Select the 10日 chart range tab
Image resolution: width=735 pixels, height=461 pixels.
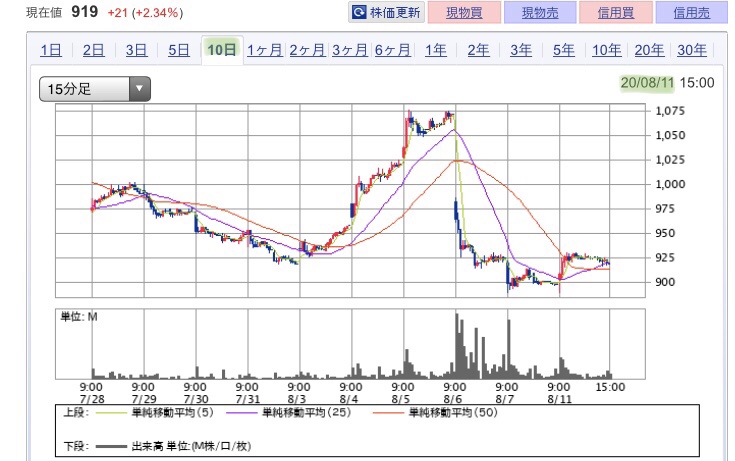point(222,49)
